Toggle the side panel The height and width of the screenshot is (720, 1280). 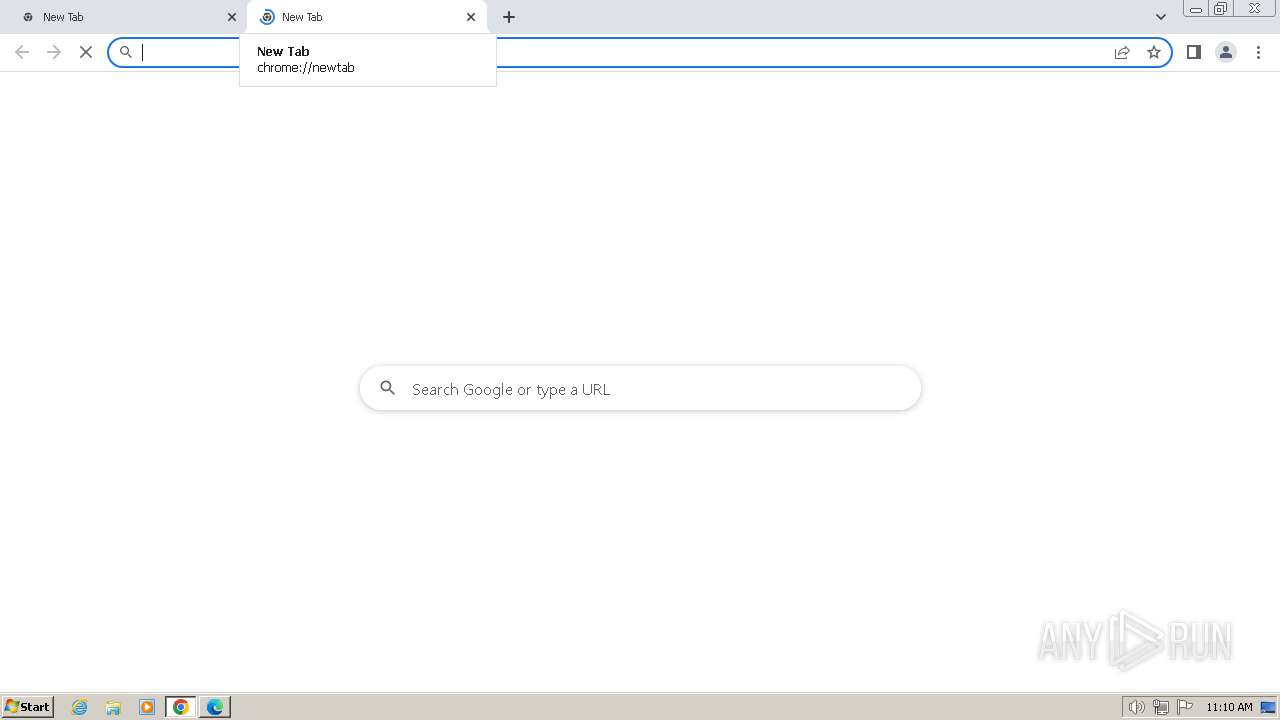click(x=1194, y=52)
